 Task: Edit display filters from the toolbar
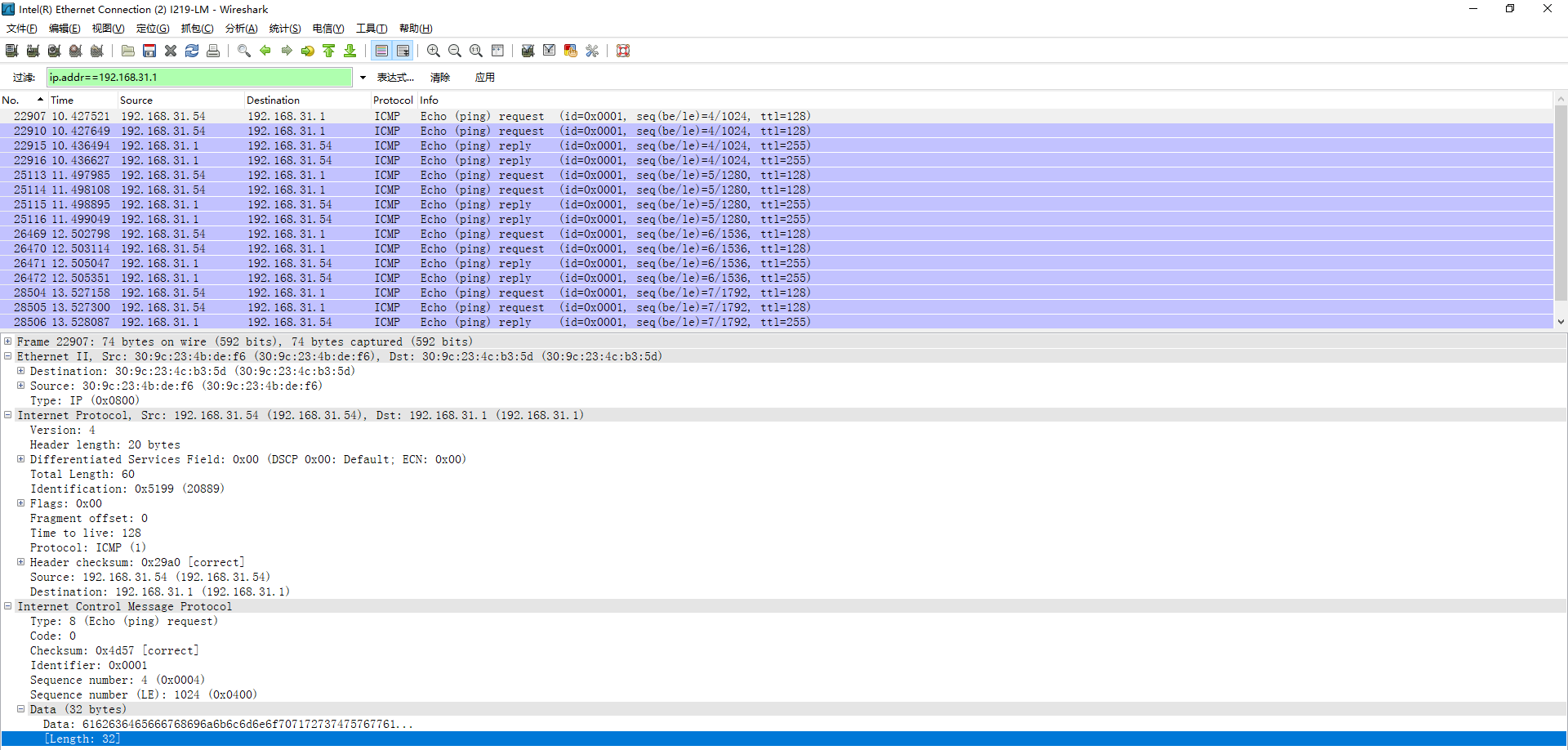(550, 51)
